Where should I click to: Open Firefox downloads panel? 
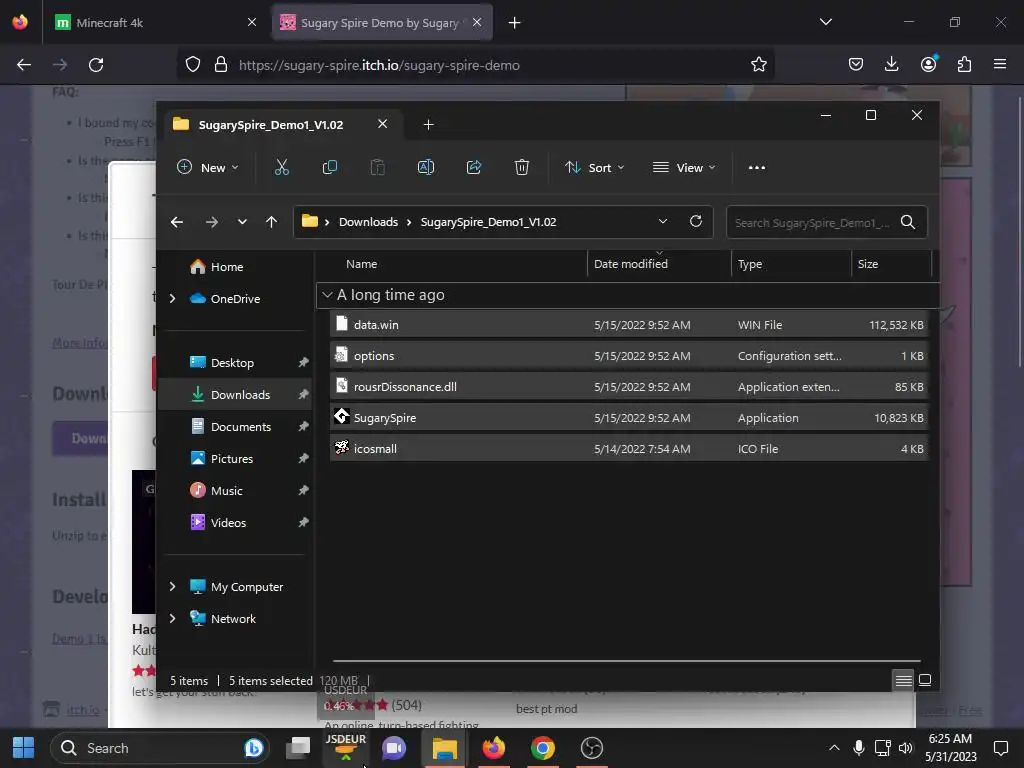891,64
